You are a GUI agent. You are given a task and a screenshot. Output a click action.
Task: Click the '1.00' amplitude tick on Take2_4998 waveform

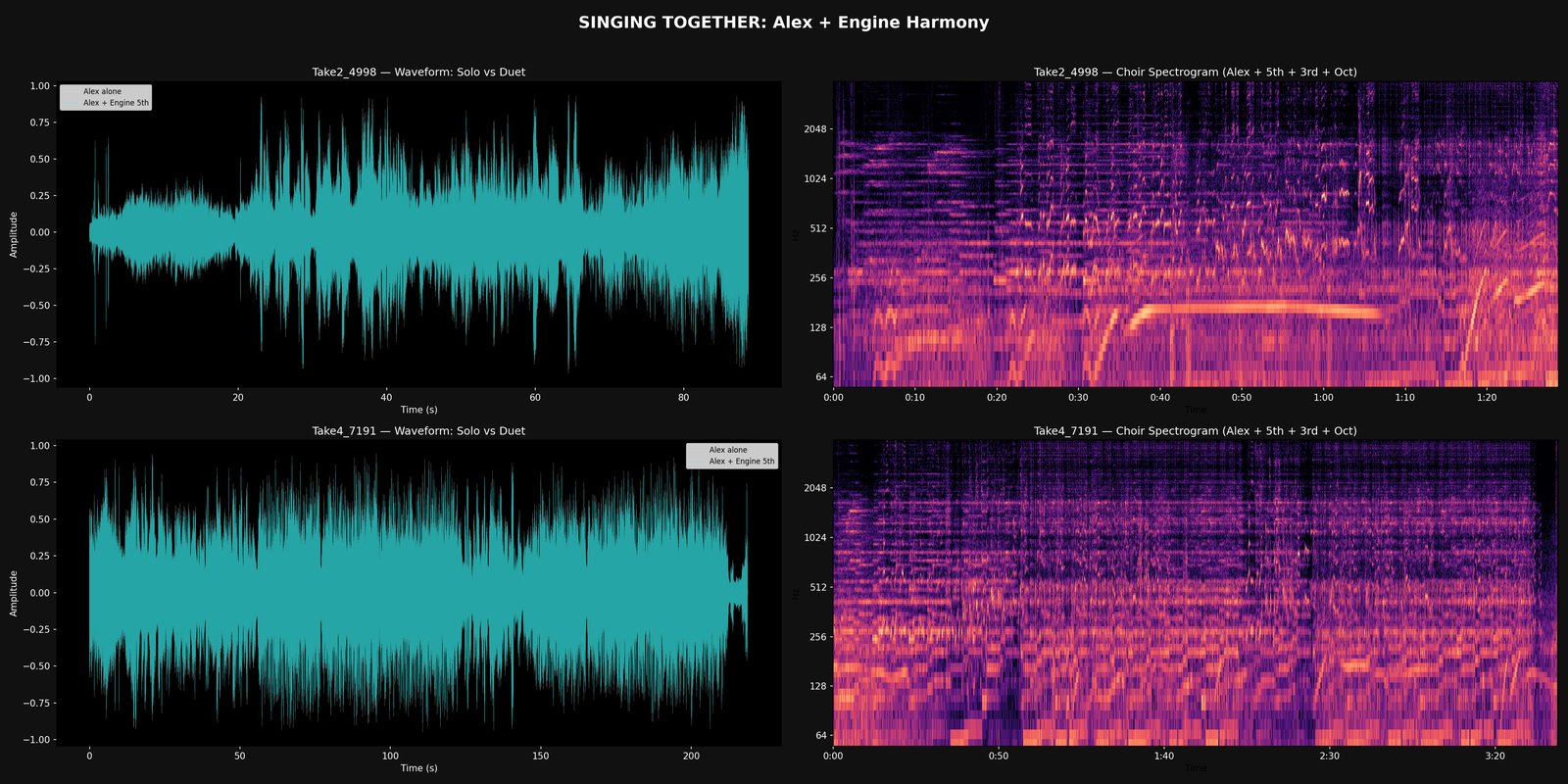39,86
